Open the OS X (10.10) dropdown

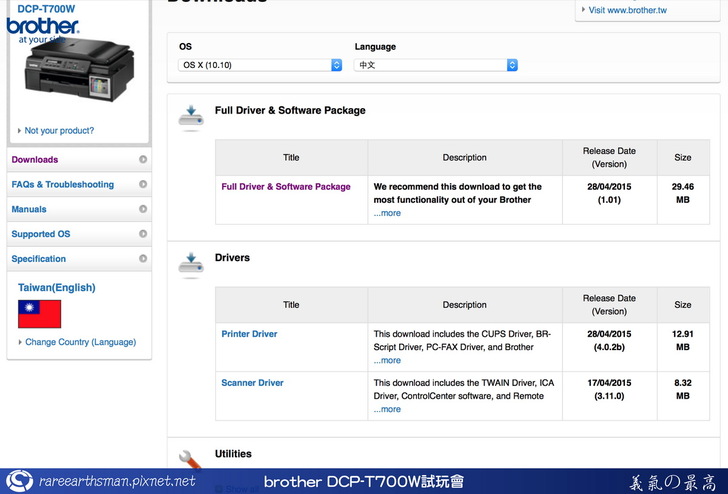pos(260,65)
